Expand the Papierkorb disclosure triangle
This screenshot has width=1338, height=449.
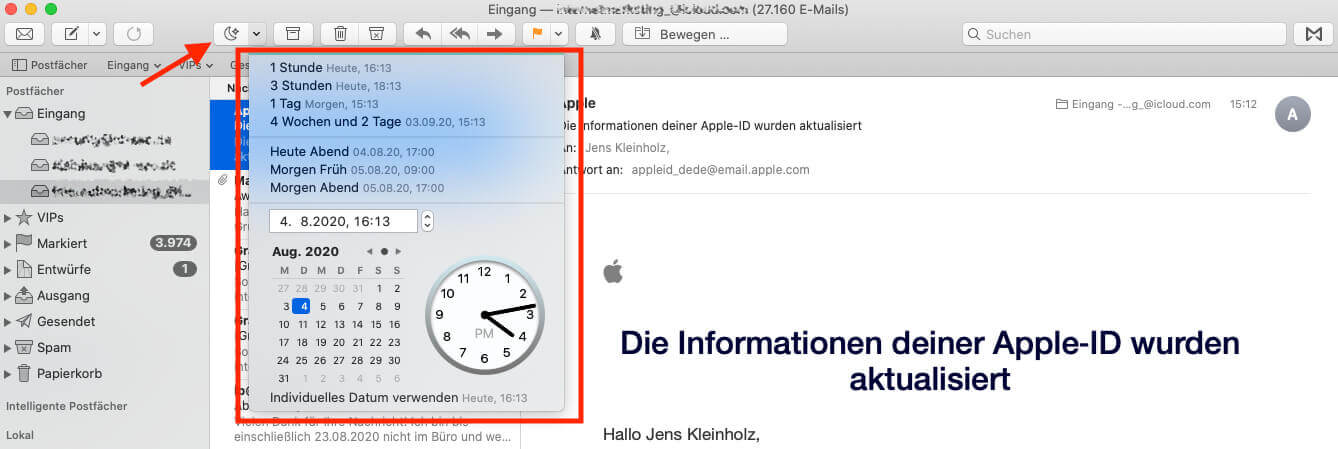pyautogui.click(x=8, y=374)
